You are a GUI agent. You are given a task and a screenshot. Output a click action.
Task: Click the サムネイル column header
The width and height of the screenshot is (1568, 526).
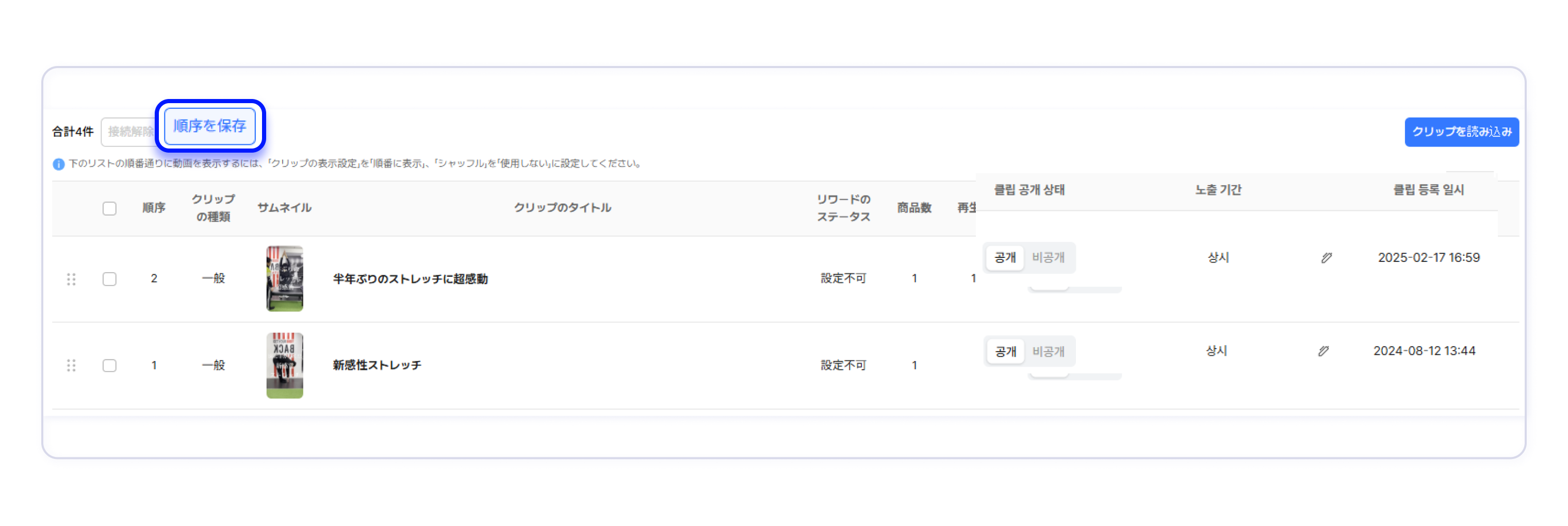[284, 208]
